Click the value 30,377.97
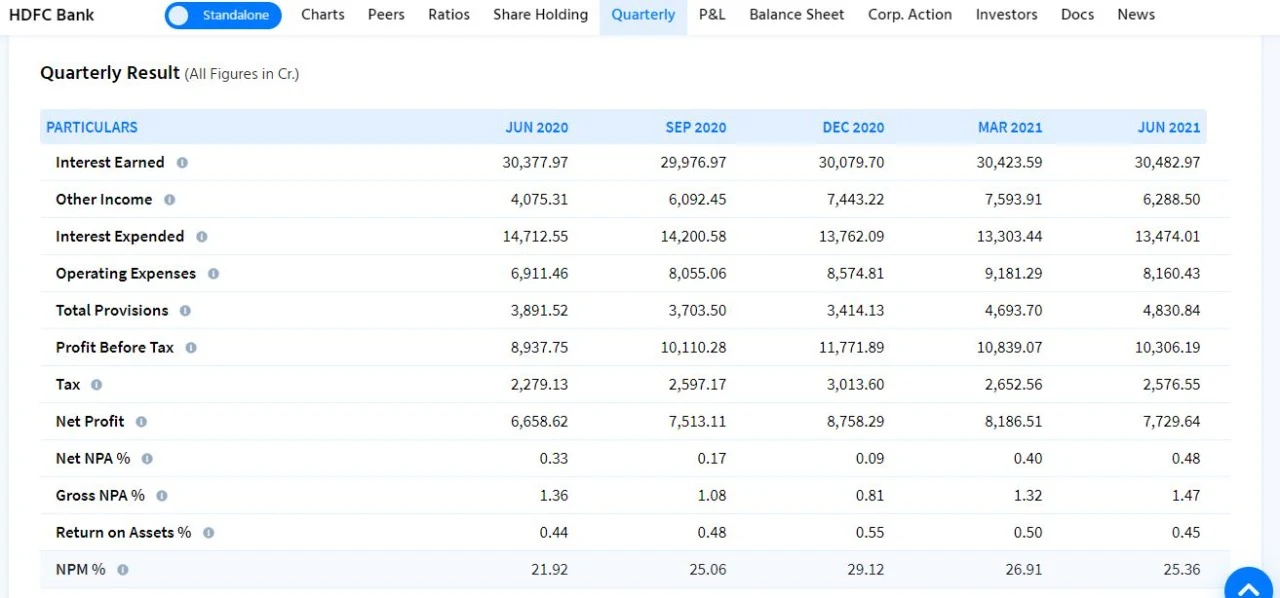 pyautogui.click(x=535, y=163)
